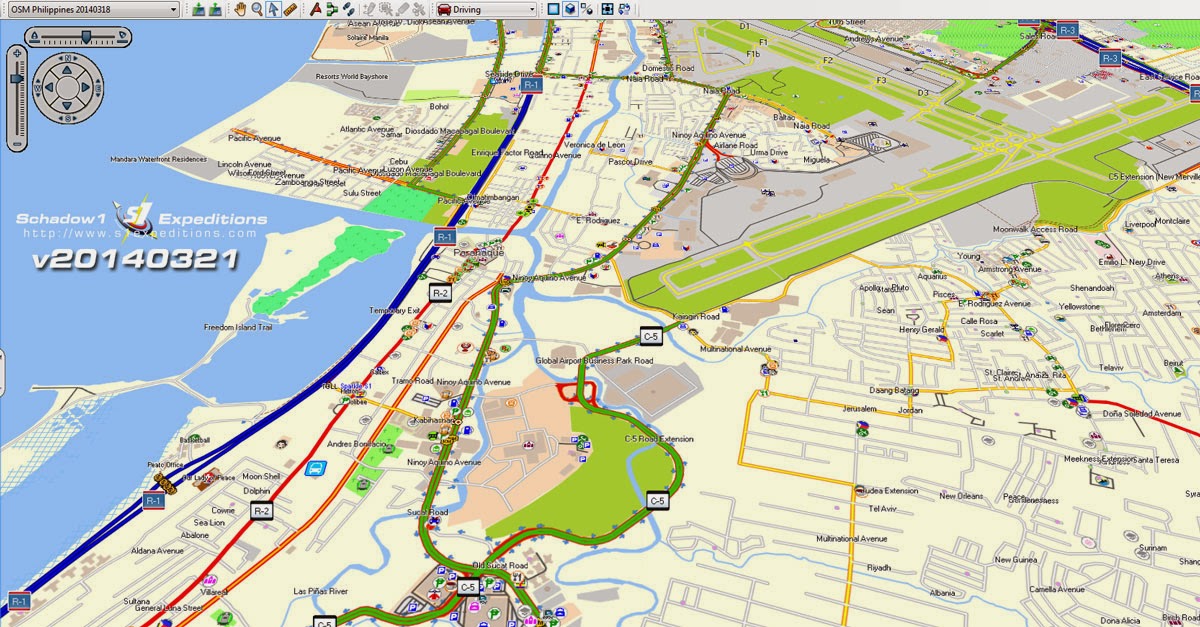Screen dimensions: 1200x627
Task: Click the pan-up arrow on the compass control
Action: click(x=65, y=69)
